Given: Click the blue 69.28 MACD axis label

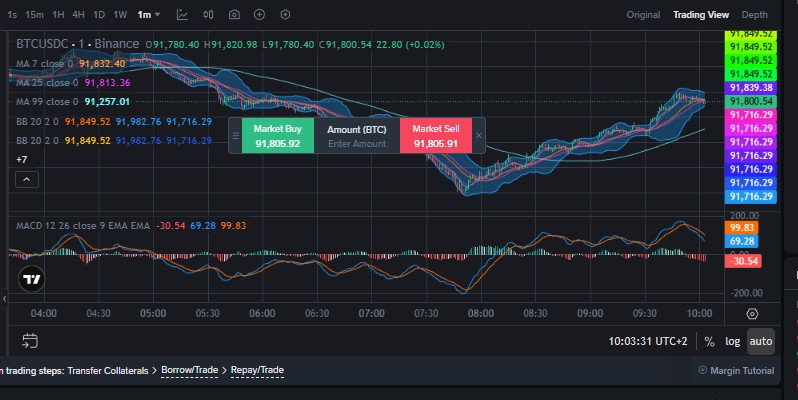Looking at the screenshot, I should (x=742, y=241).
